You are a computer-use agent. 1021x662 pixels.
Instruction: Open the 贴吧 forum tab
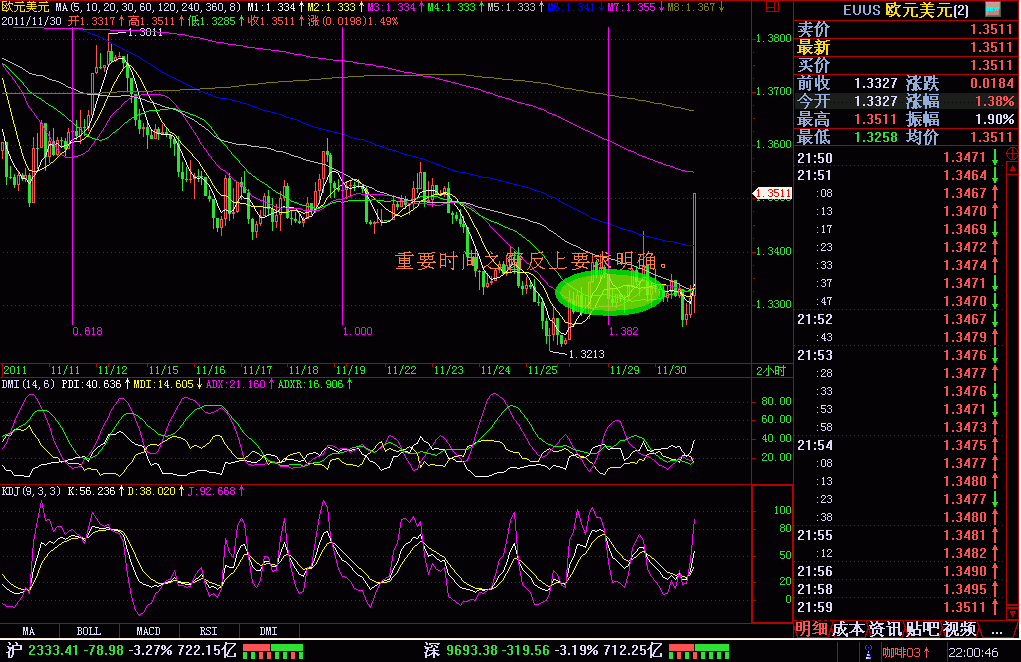coord(923,629)
